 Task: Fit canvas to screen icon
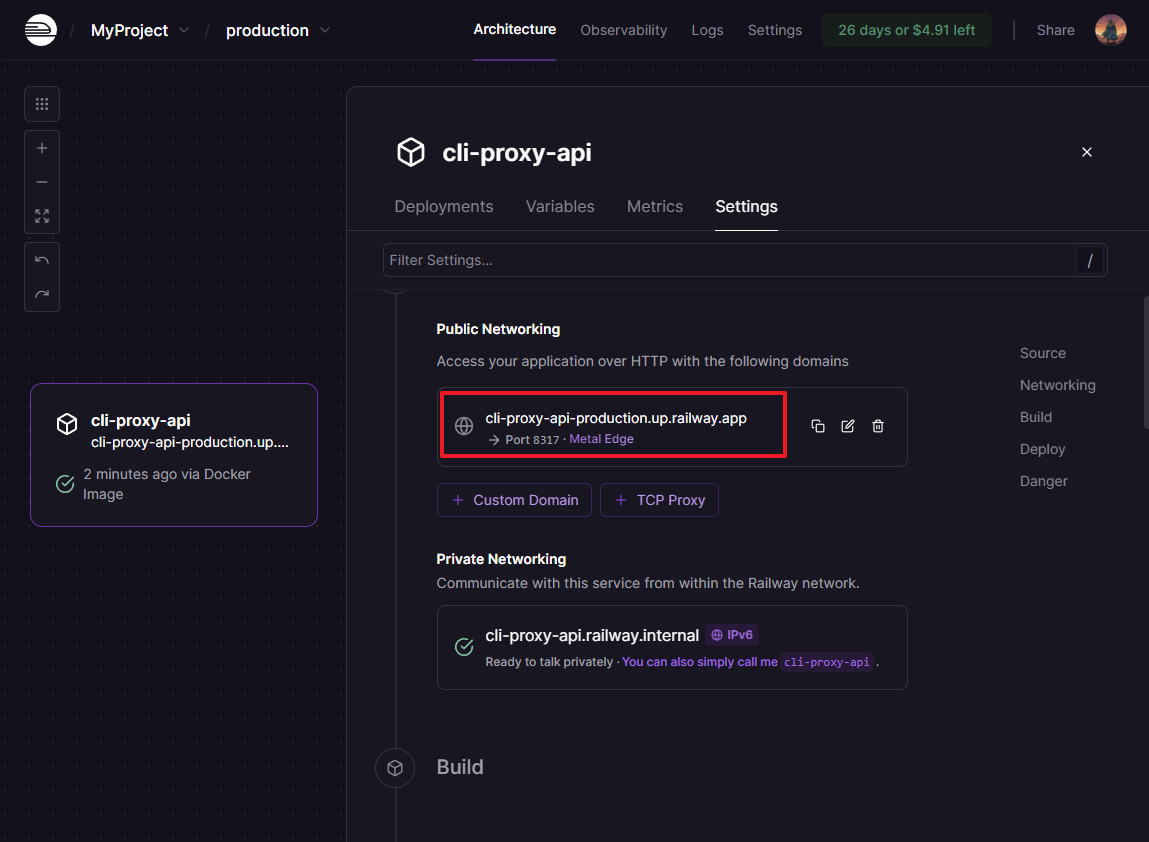[42, 216]
